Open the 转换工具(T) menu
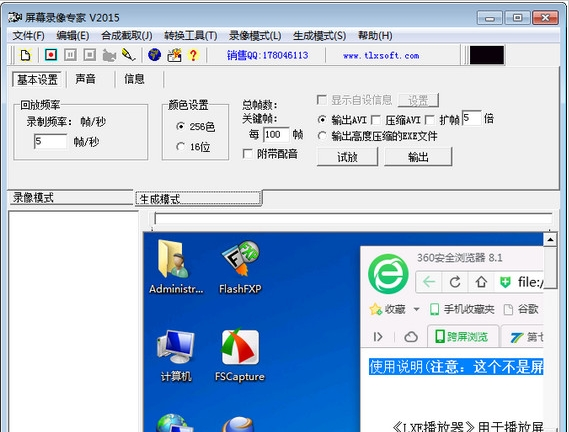This screenshot has width=569, height=432. point(191,36)
